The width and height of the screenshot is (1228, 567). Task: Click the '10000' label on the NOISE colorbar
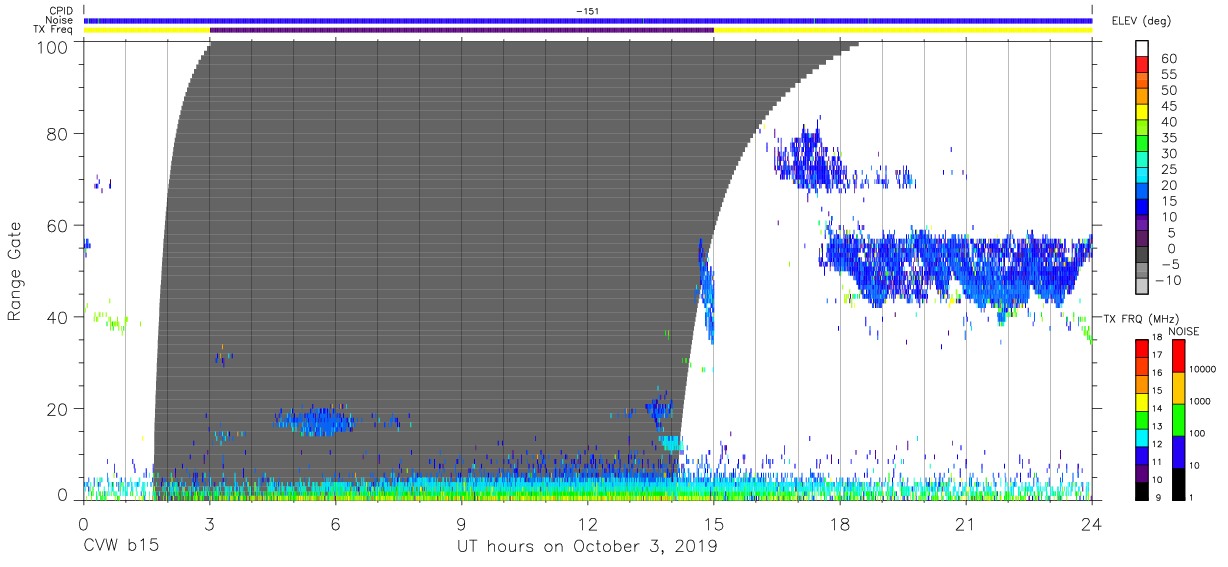(1204, 371)
